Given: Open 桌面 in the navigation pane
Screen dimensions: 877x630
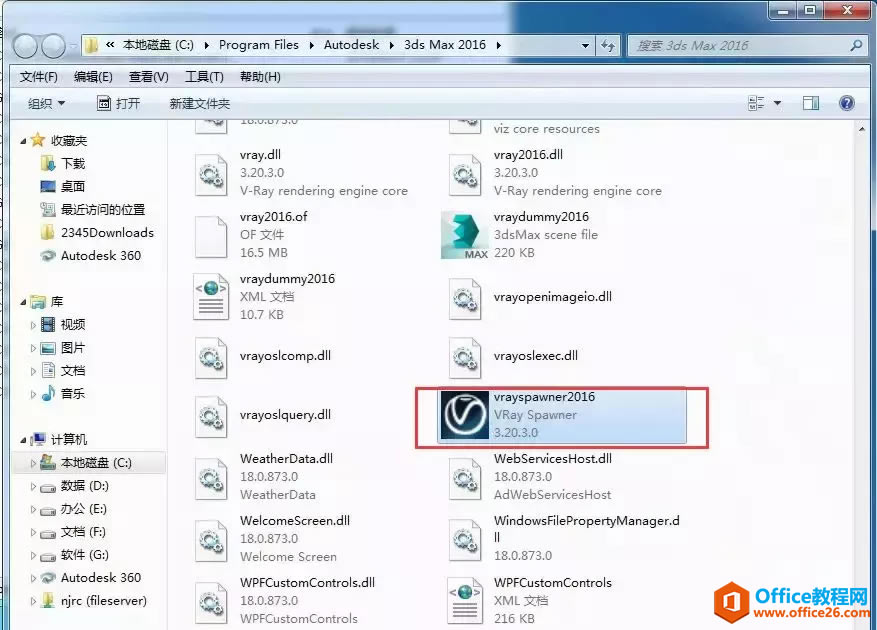Looking at the screenshot, I should (73, 186).
